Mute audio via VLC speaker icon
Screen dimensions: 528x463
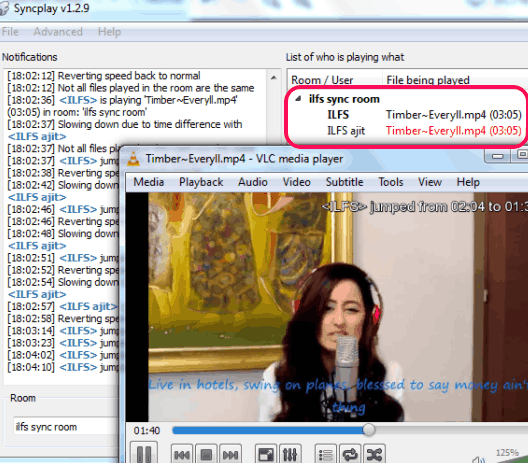(478, 460)
